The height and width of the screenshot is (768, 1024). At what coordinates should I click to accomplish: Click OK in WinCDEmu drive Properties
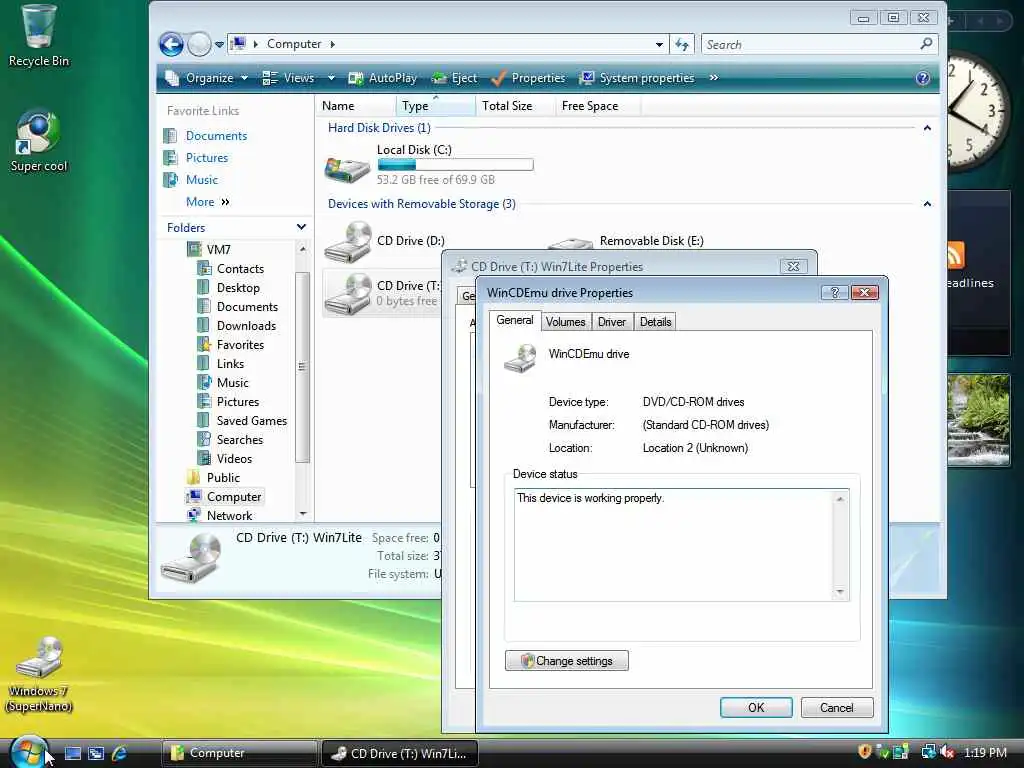(756, 707)
